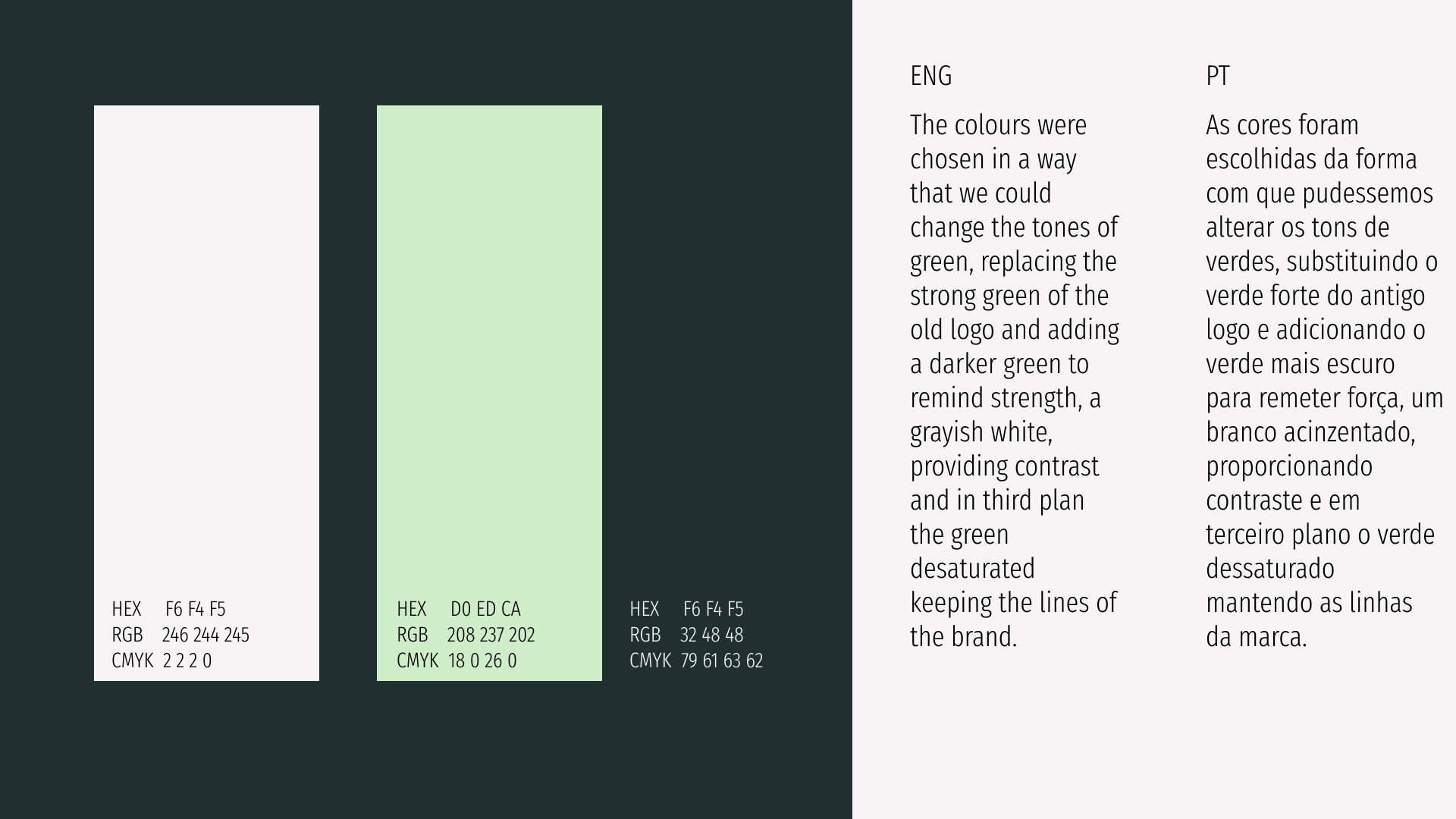Click the ENG heading
Viewport: 1456px width, 819px height.
point(930,76)
